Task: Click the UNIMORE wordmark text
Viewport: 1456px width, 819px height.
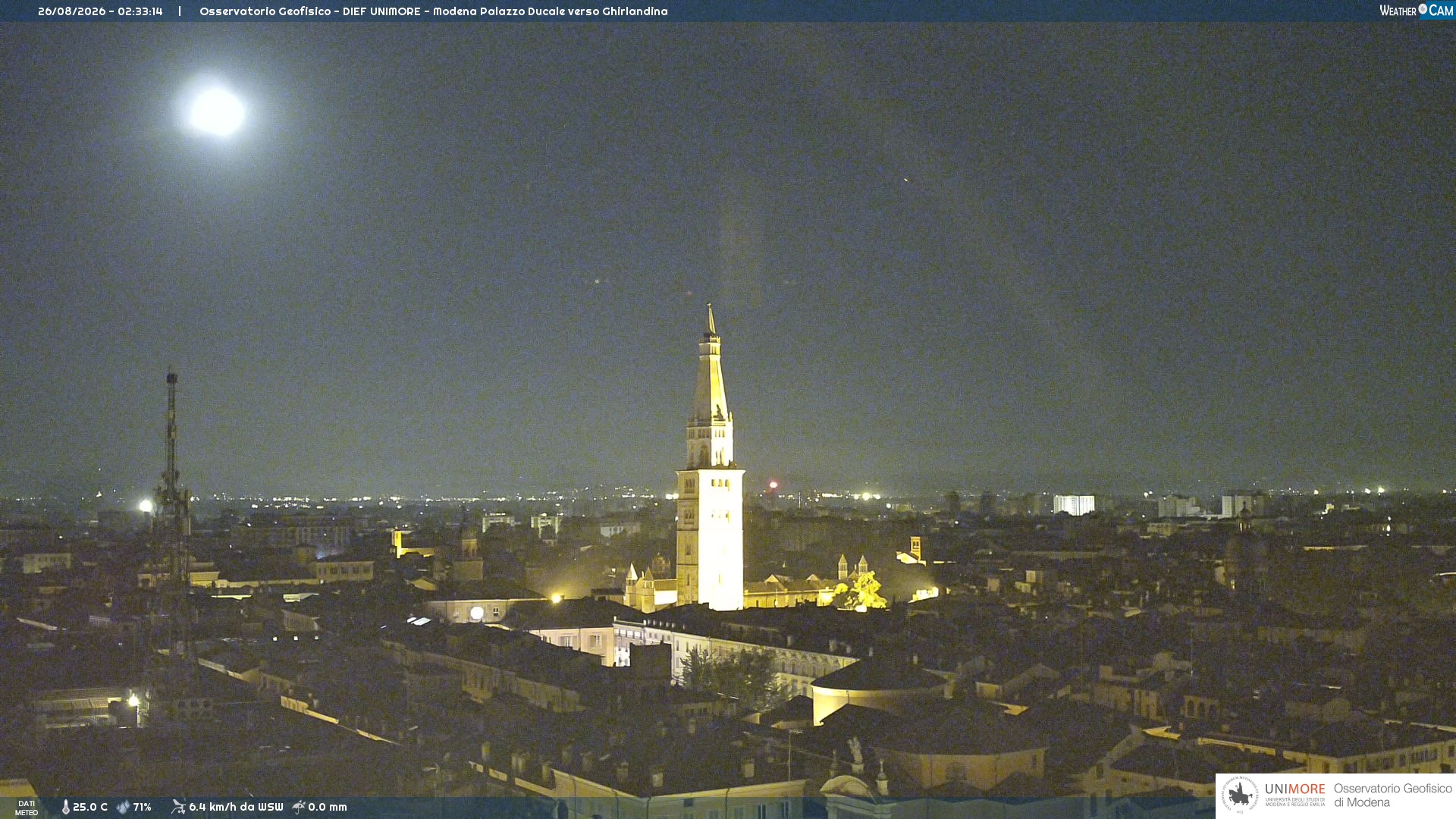Action: click(x=1295, y=789)
